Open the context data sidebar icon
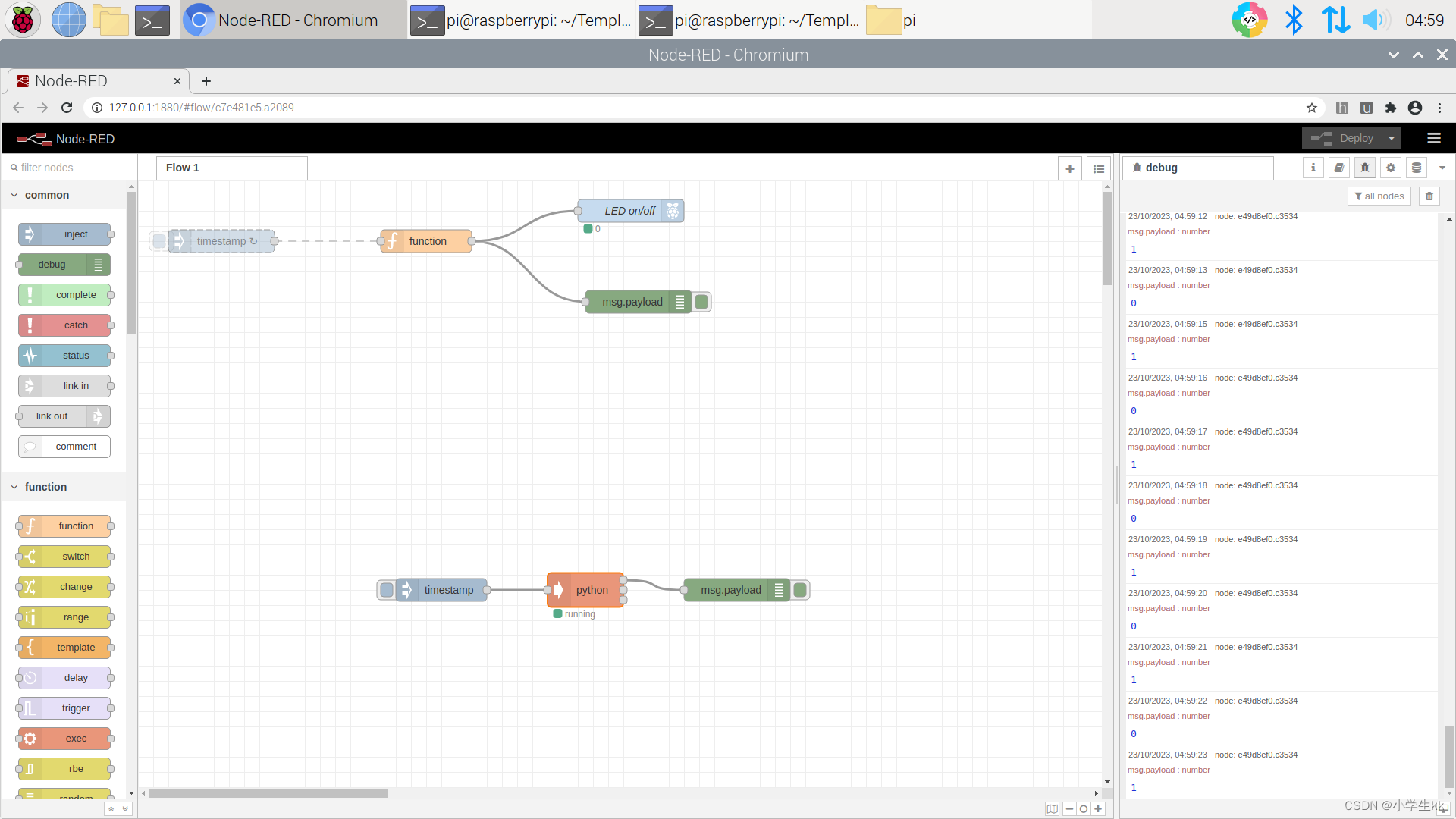The height and width of the screenshot is (819, 1456). point(1417,168)
